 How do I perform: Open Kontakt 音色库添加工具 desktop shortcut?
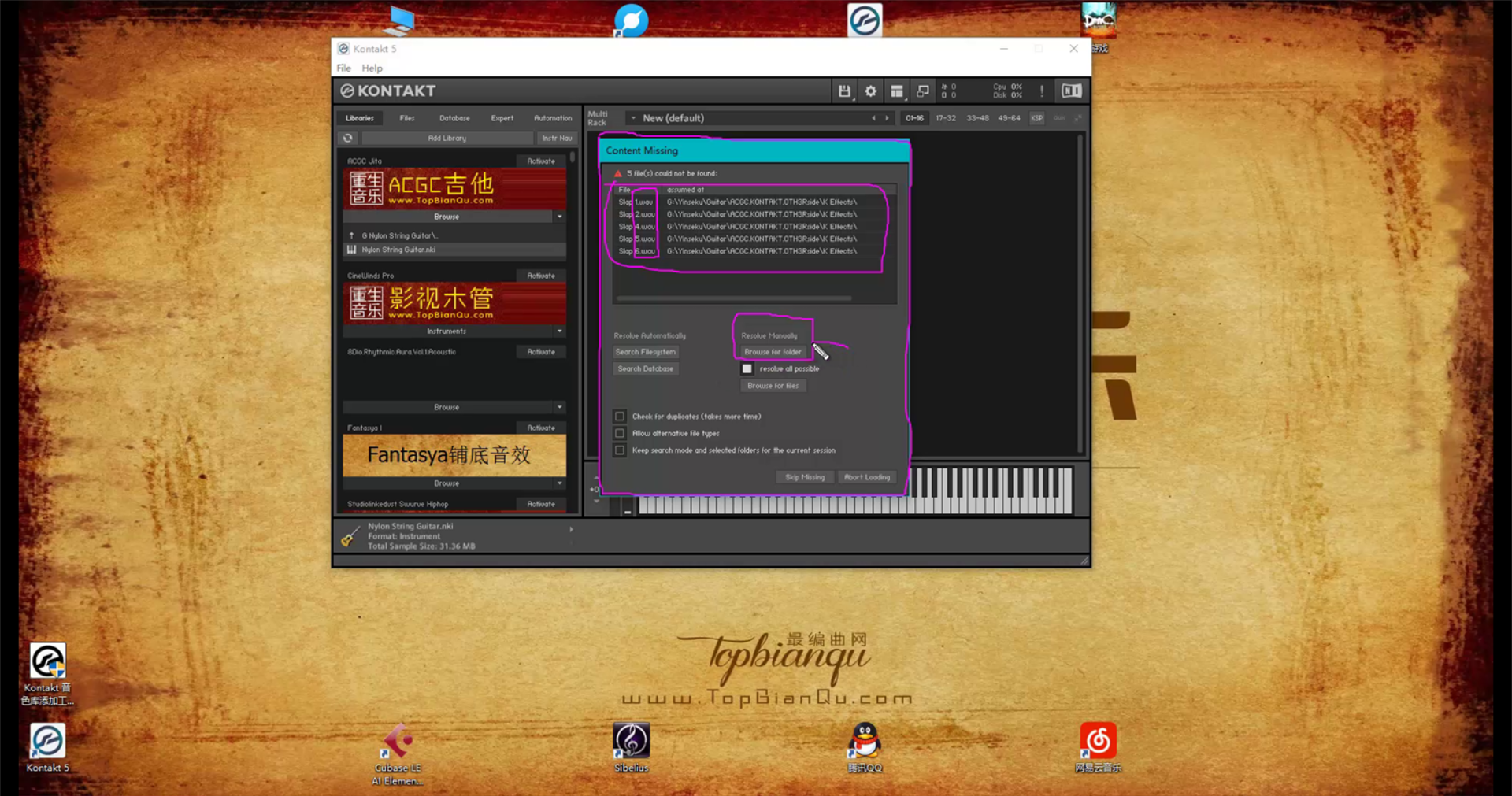tap(47, 674)
